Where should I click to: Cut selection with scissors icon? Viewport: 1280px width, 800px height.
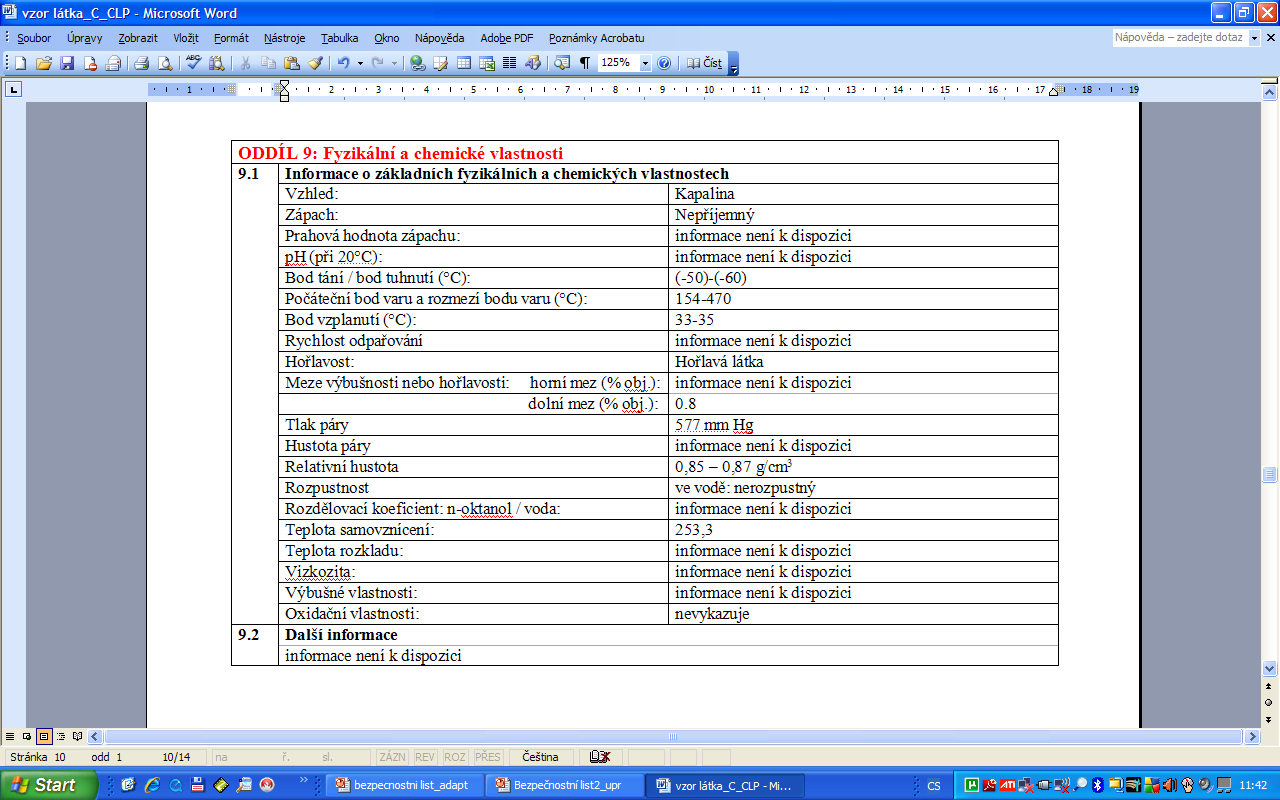245,63
